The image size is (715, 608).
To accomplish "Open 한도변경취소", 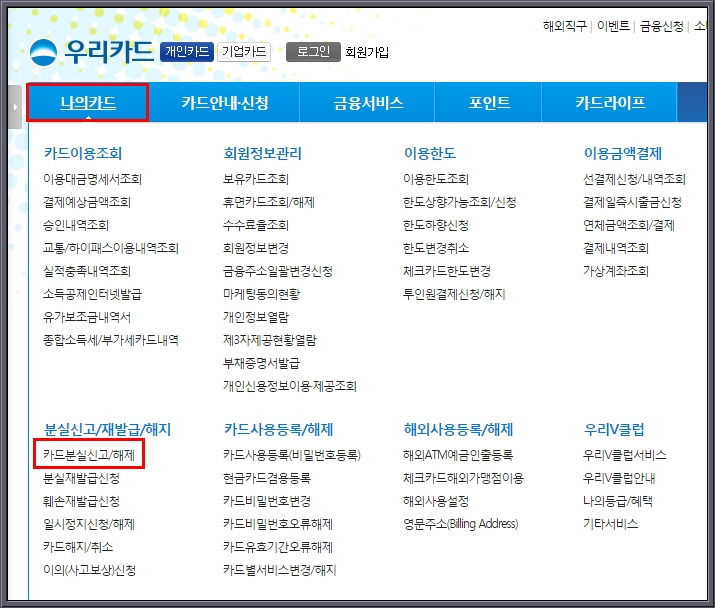I will click(436, 248).
